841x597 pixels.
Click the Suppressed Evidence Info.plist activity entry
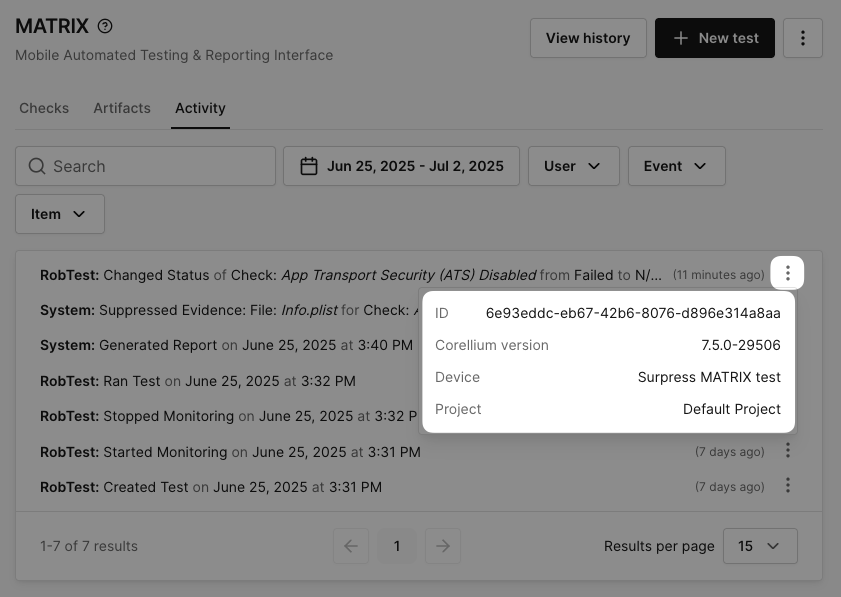tap(230, 311)
